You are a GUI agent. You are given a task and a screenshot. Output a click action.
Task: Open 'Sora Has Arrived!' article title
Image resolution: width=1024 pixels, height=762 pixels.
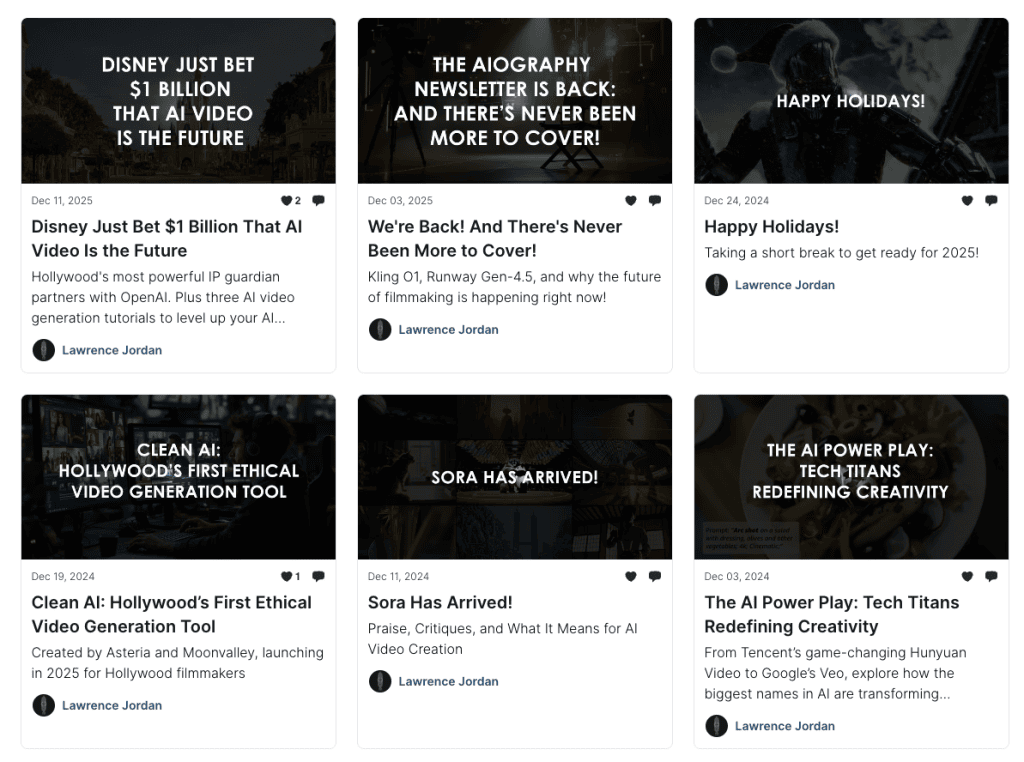(x=440, y=602)
